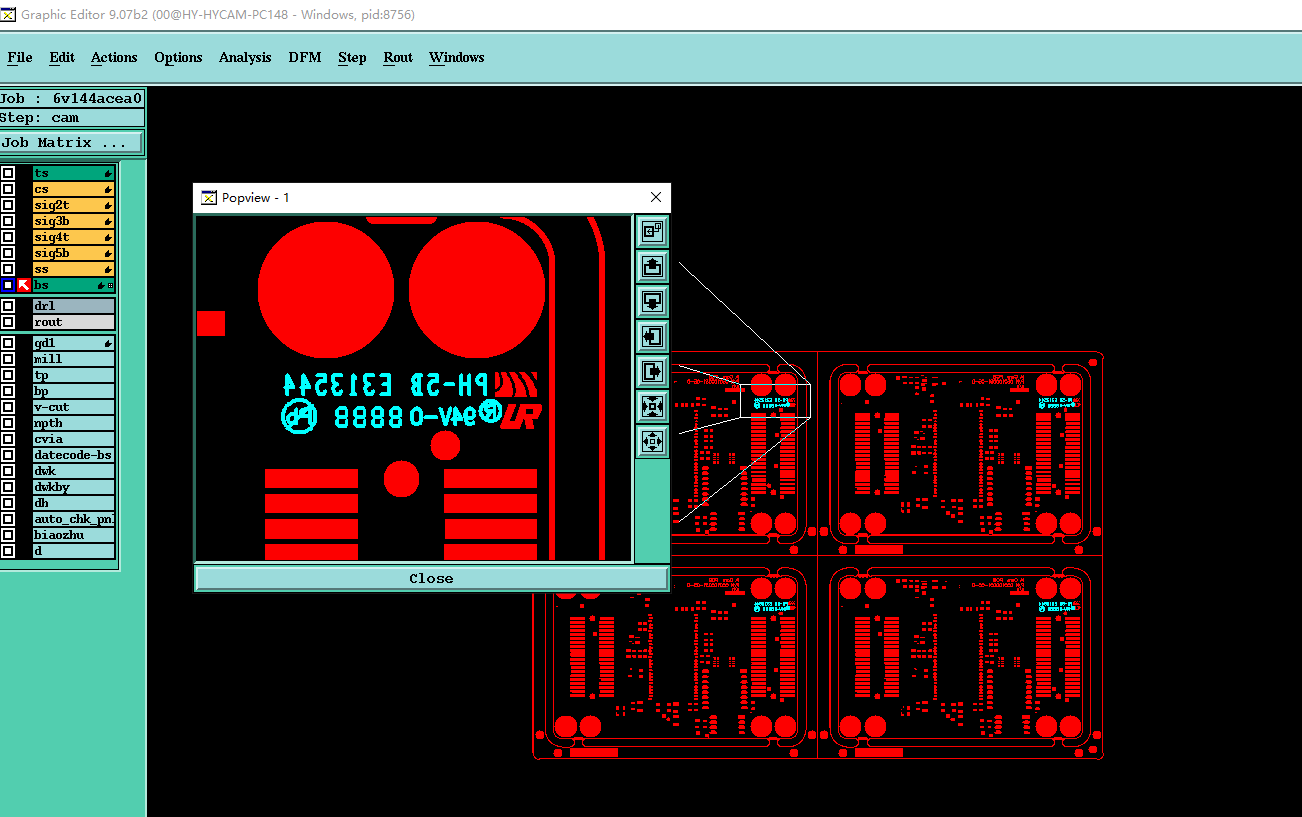Click the hand marker icon on the ss layer
This screenshot has width=1302, height=817.
(108, 269)
